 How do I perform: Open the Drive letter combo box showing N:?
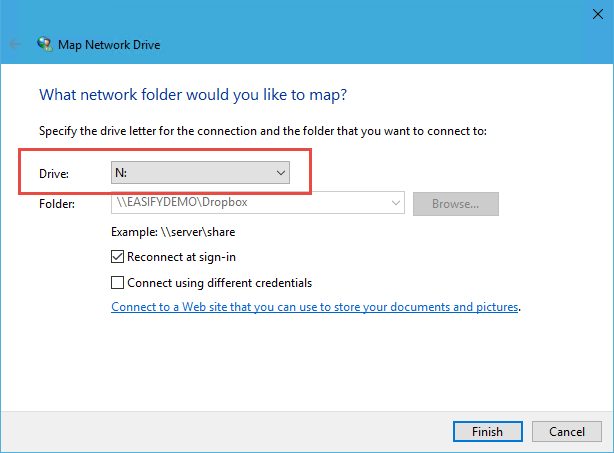[200, 174]
